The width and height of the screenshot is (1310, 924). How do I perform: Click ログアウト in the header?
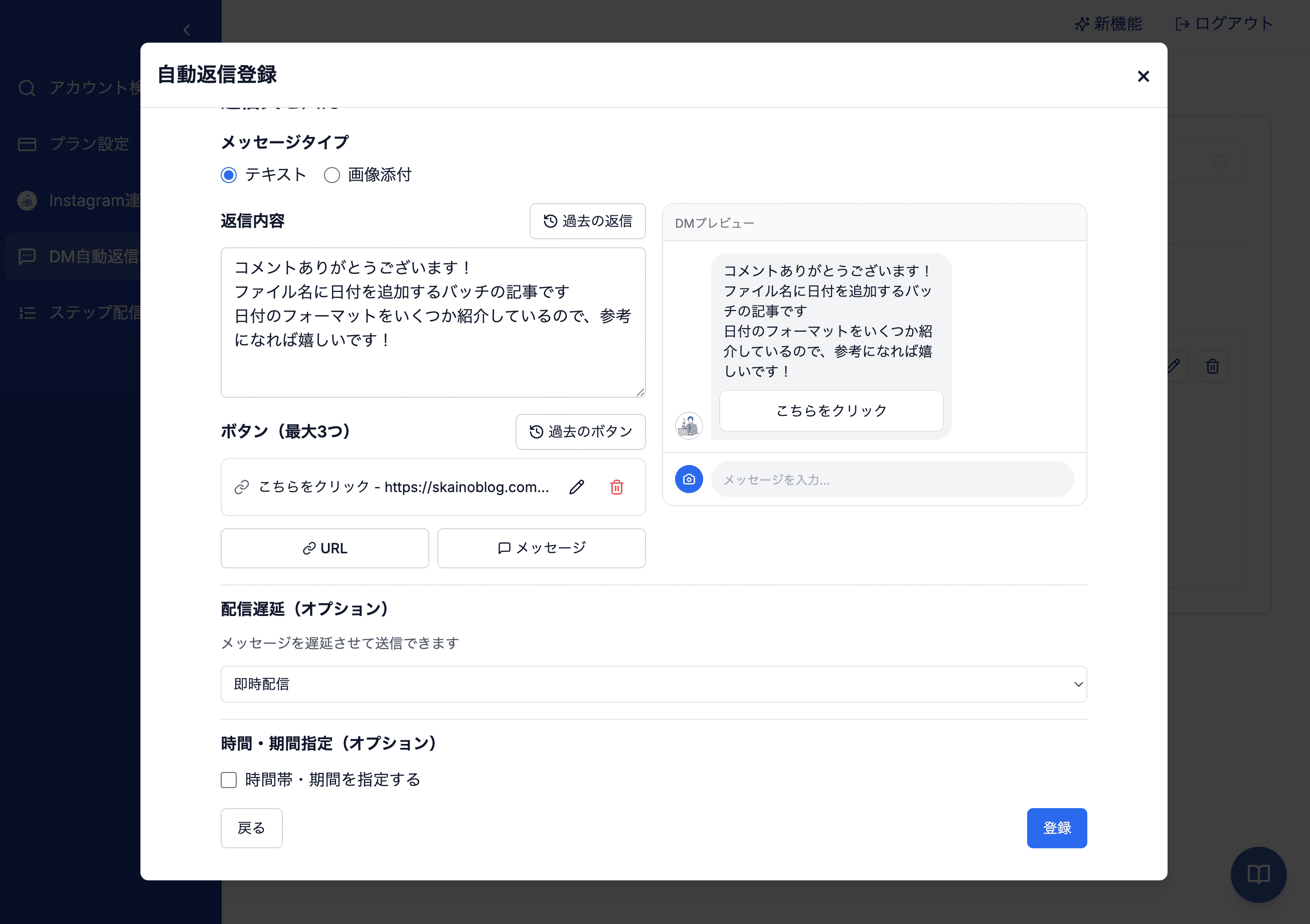click(1224, 24)
